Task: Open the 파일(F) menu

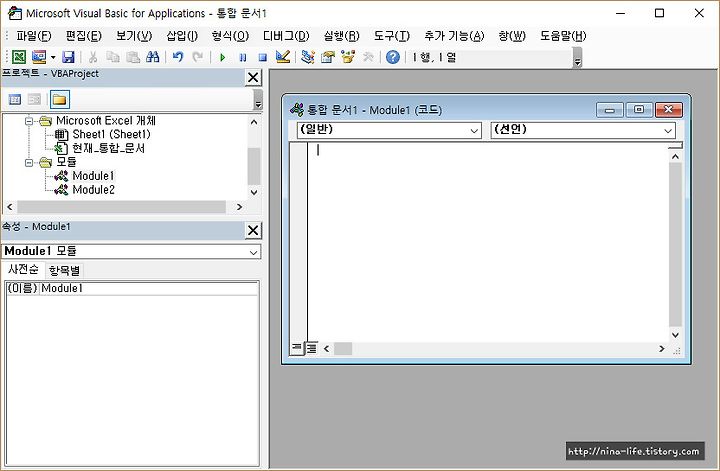Action: click(x=34, y=36)
